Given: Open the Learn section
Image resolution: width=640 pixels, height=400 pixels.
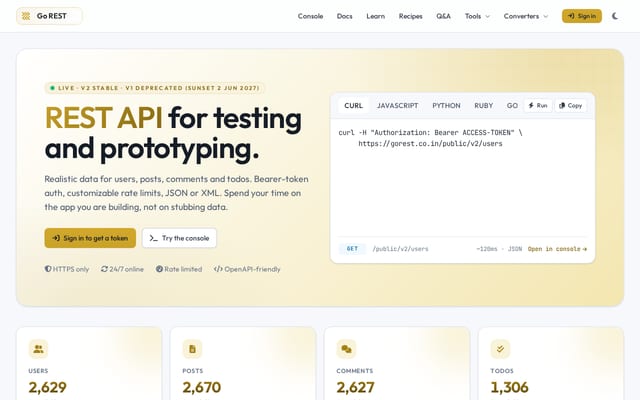Looking at the screenshot, I should point(376,16).
